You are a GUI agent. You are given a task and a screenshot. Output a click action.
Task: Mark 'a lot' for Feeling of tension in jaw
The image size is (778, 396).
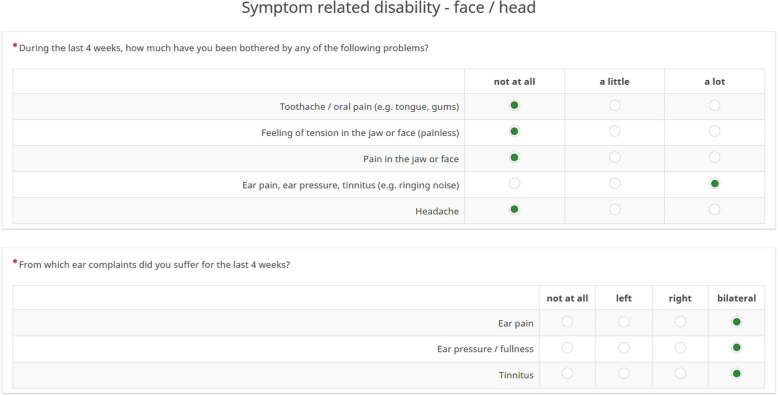tap(714, 131)
